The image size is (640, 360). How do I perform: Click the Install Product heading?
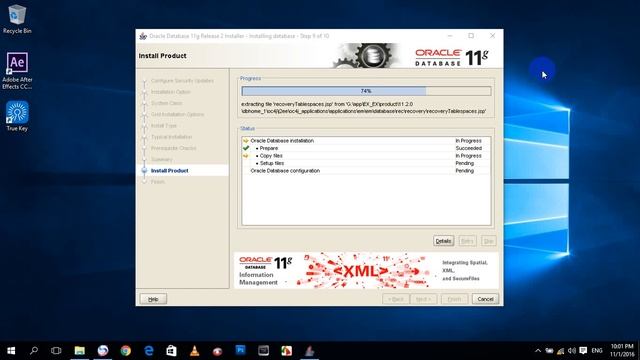pyautogui.click(x=162, y=56)
